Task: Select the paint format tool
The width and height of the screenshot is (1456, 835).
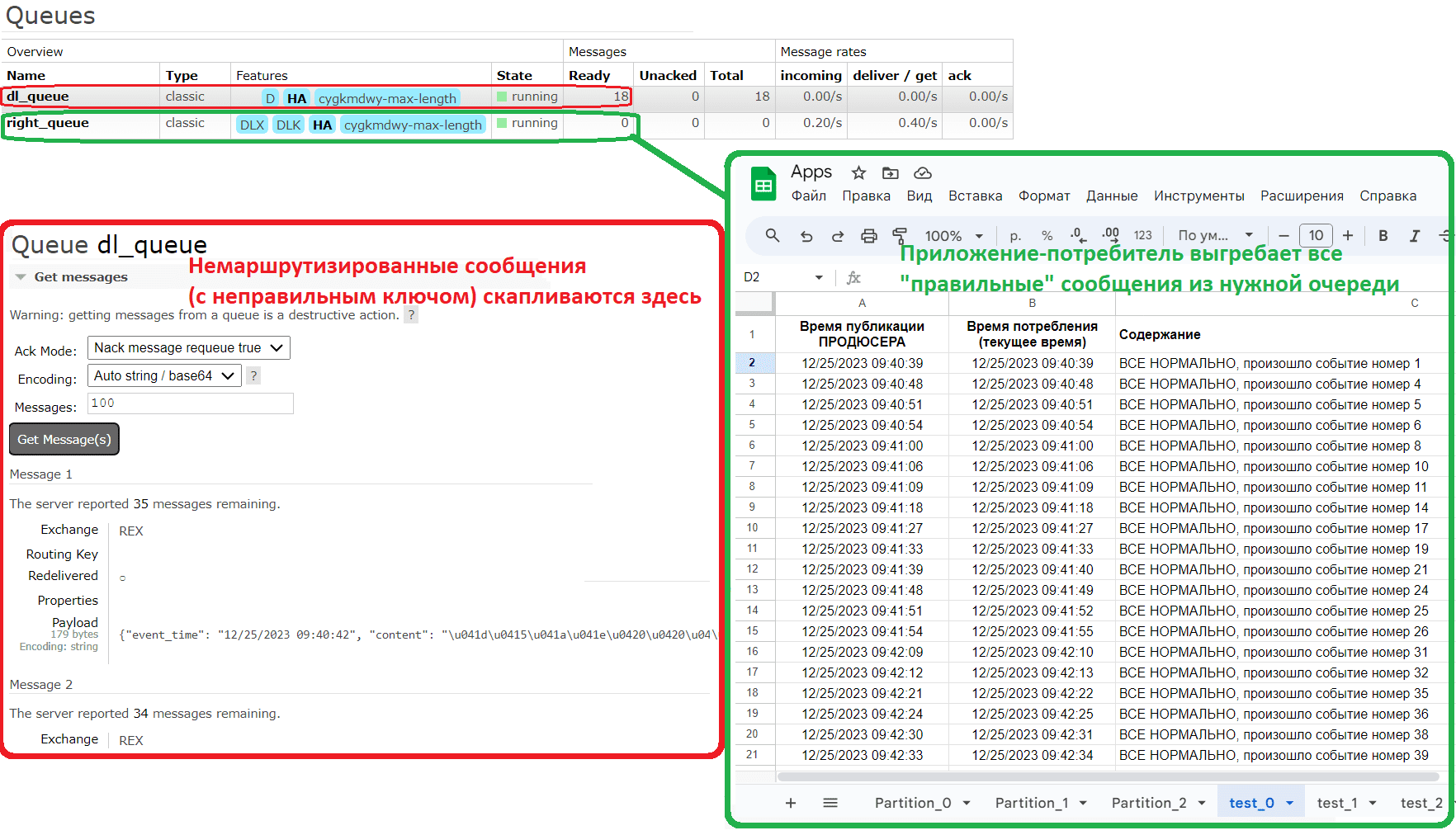Action: pyautogui.click(x=900, y=236)
